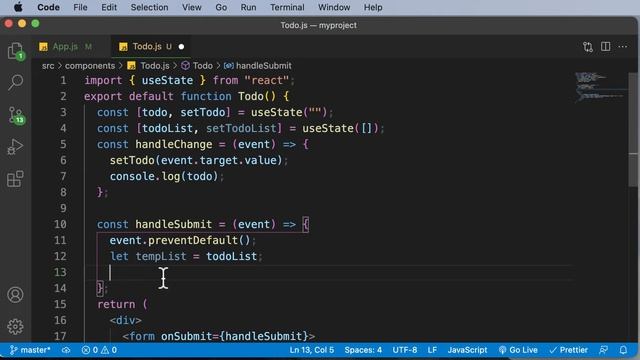This screenshot has height=360, width=640.
Task: Click the "react" string on line 1
Action: pyautogui.click(x=267, y=80)
